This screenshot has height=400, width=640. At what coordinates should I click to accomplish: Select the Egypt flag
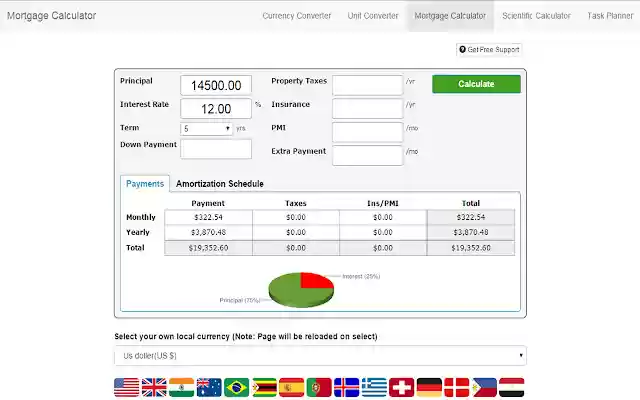point(511,387)
